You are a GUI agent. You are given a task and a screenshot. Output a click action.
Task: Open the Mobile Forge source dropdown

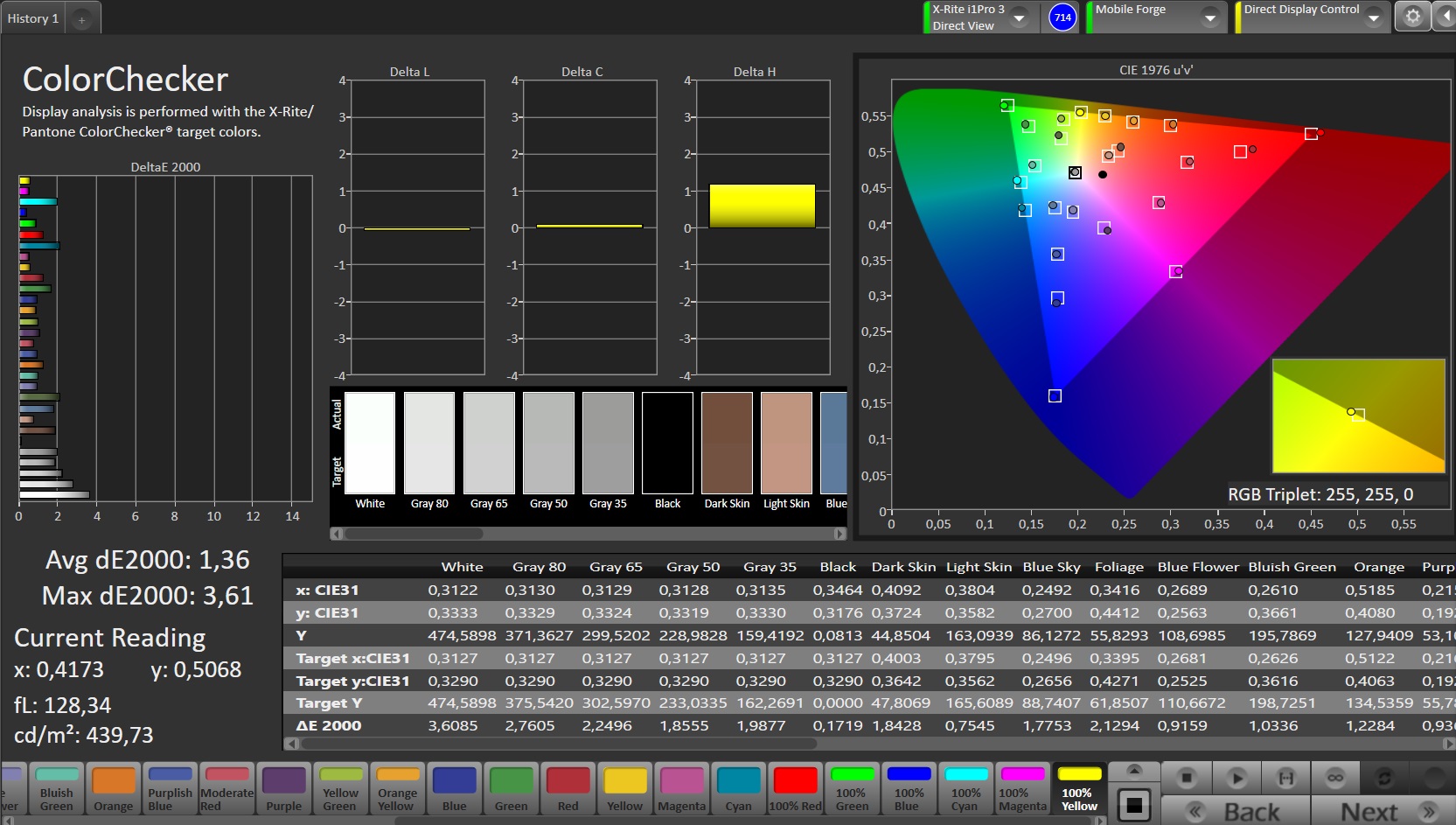1210,17
